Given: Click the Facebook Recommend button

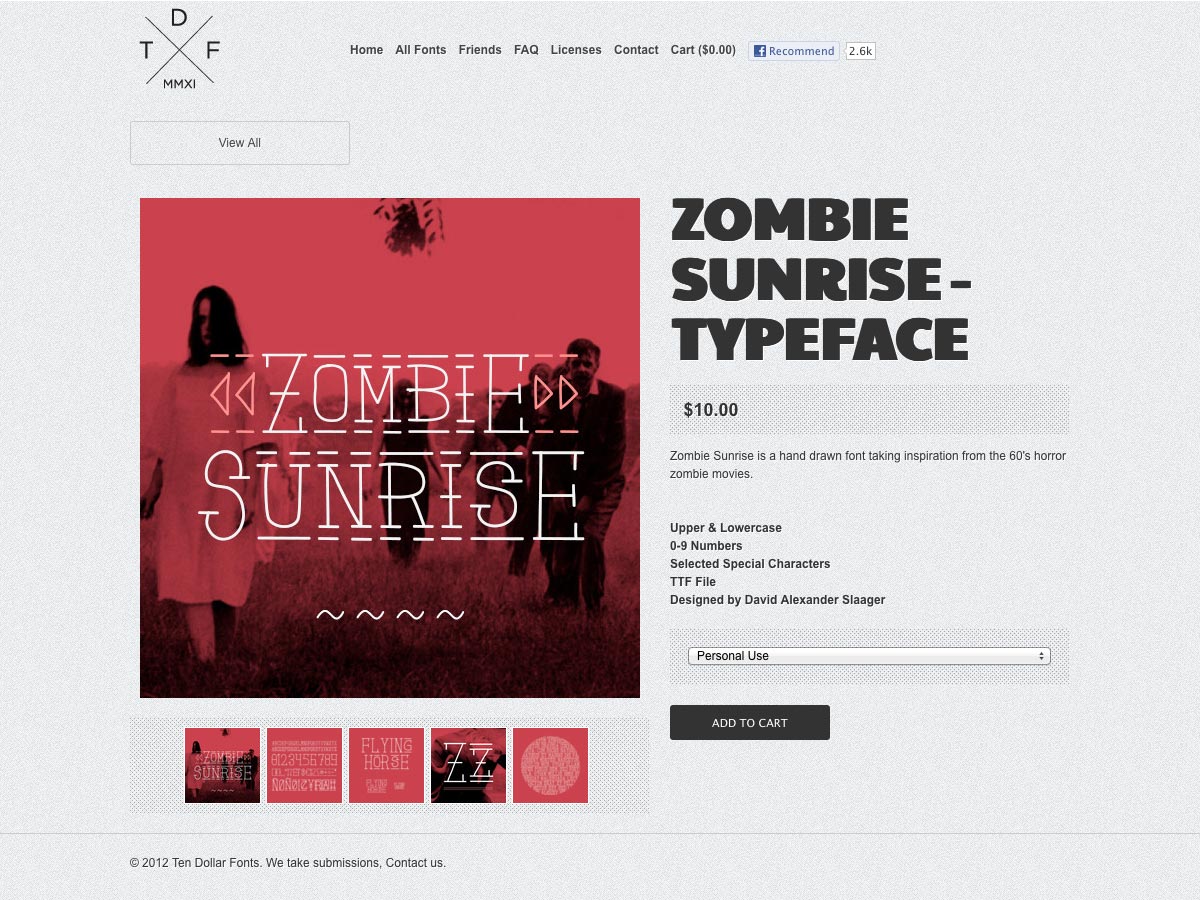Looking at the screenshot, I should coord(794,51).
